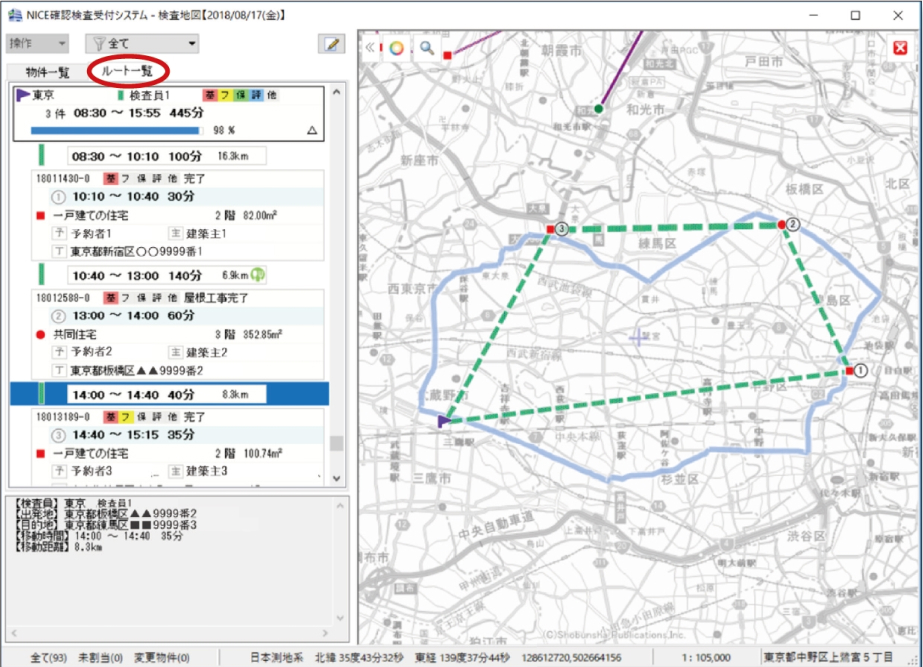Click address 東京都板橋区▲▲9999番2

pos(137,370)
